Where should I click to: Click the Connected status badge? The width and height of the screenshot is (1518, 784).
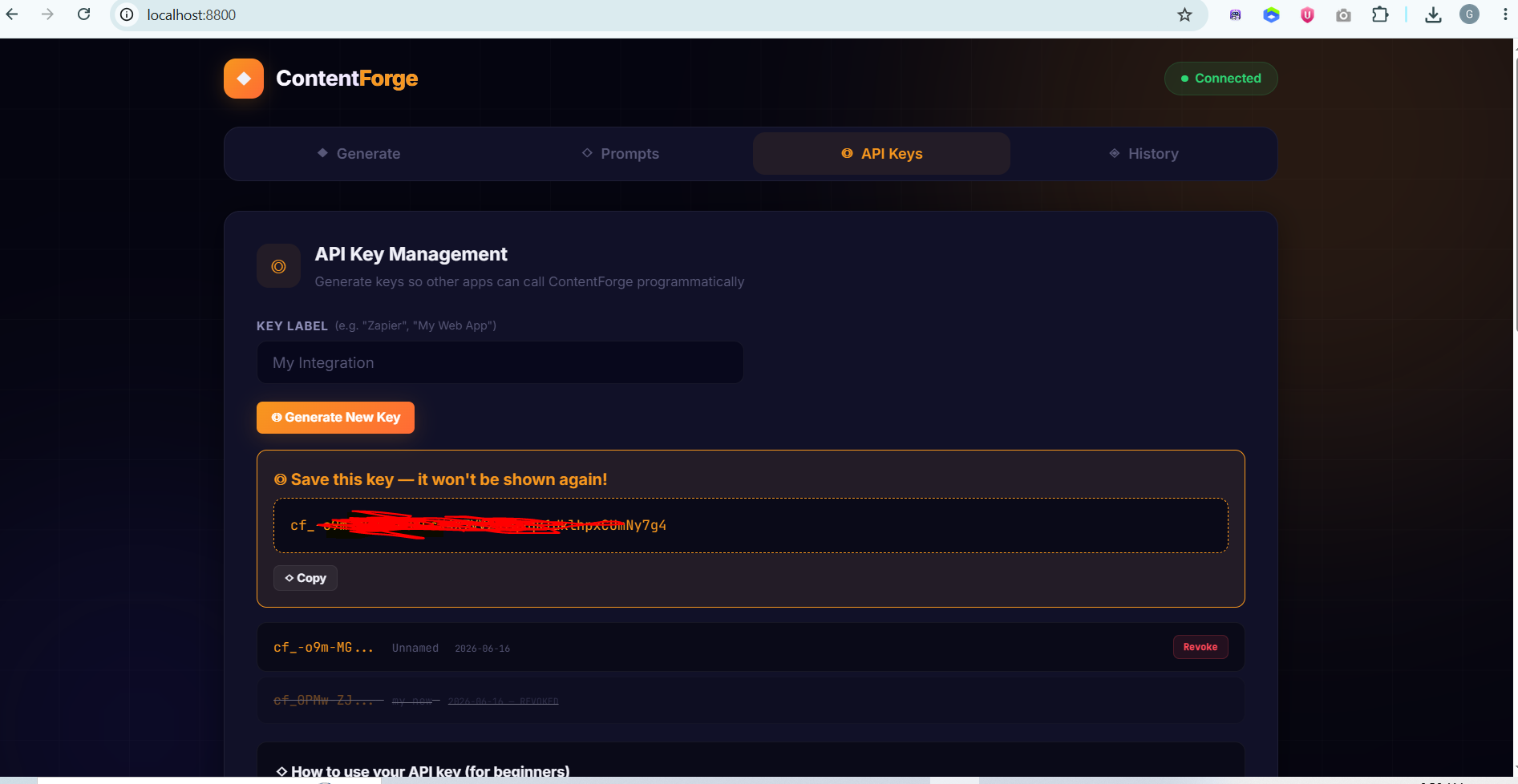pos(1220,79)
